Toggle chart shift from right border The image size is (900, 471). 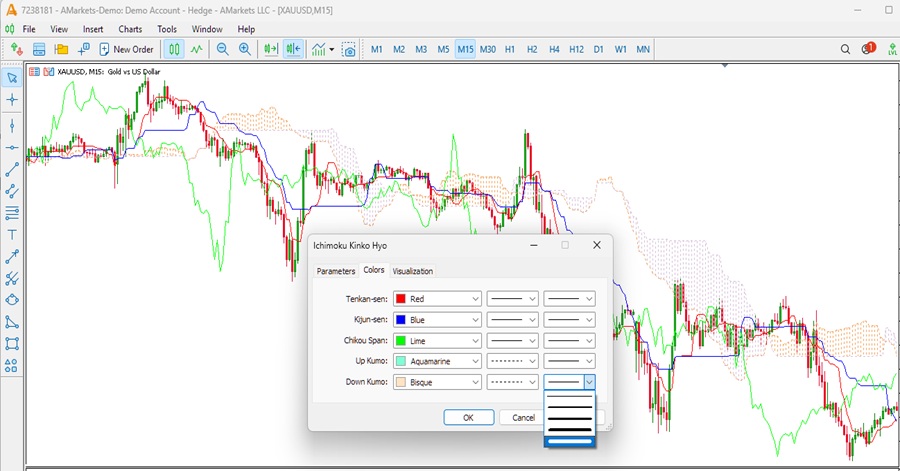pyautogui.click(x=293, y=49)
